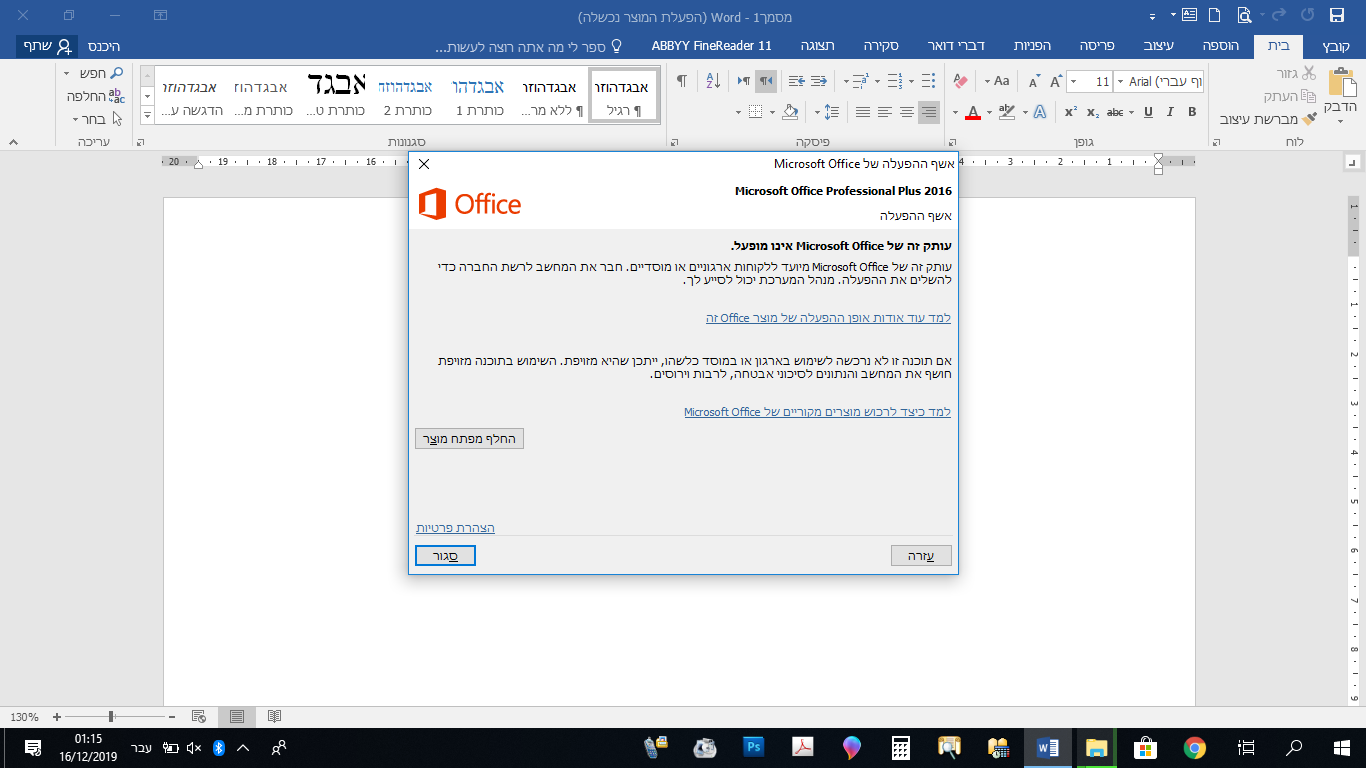Image resolution: width=1366 pixels, height=768 pixels.
Task: Click the Clear All Formatting eraser icon
Action: point(961,81)
